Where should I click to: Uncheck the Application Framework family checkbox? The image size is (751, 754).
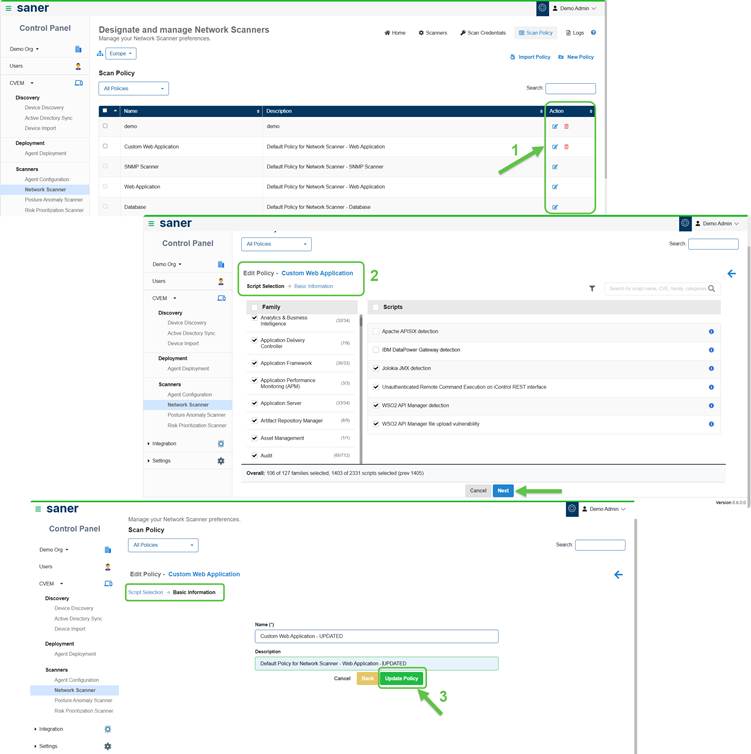(x=254, y=363)
